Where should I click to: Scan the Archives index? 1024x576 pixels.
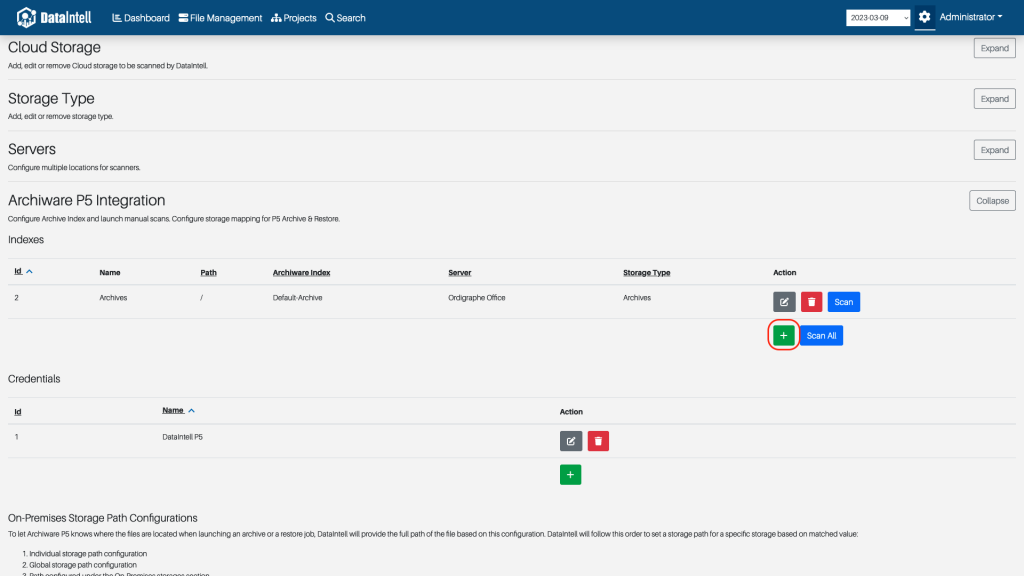pyautogui.click(x=843, y=302)
